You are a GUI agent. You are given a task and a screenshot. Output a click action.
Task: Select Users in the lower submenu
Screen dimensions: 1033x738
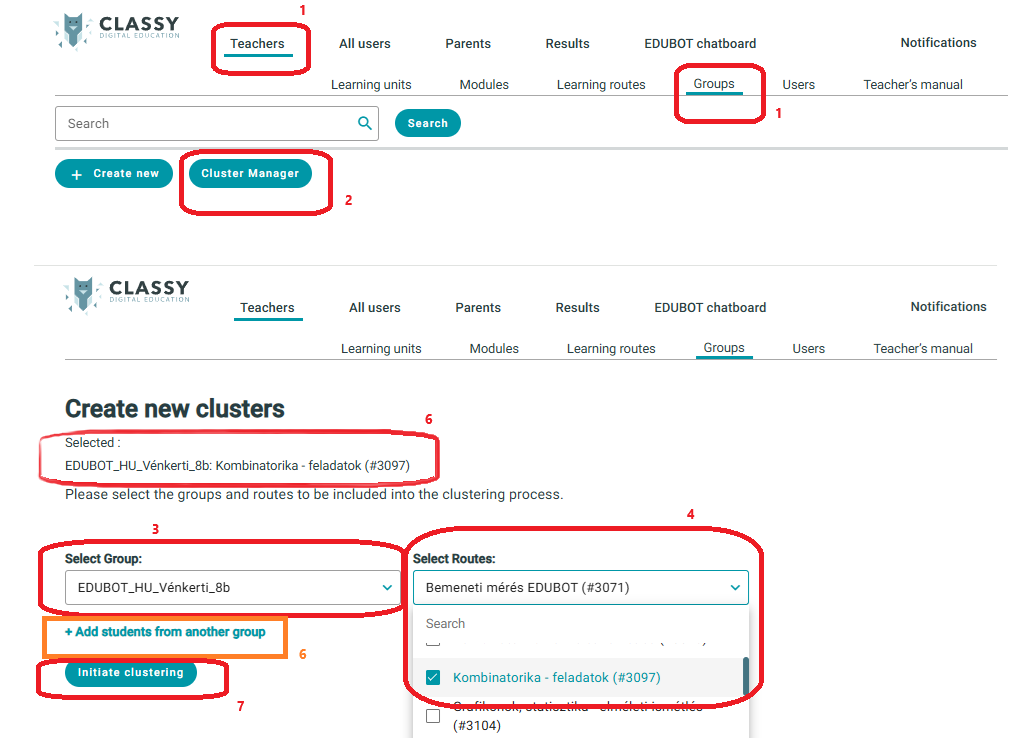click(808, 349)
